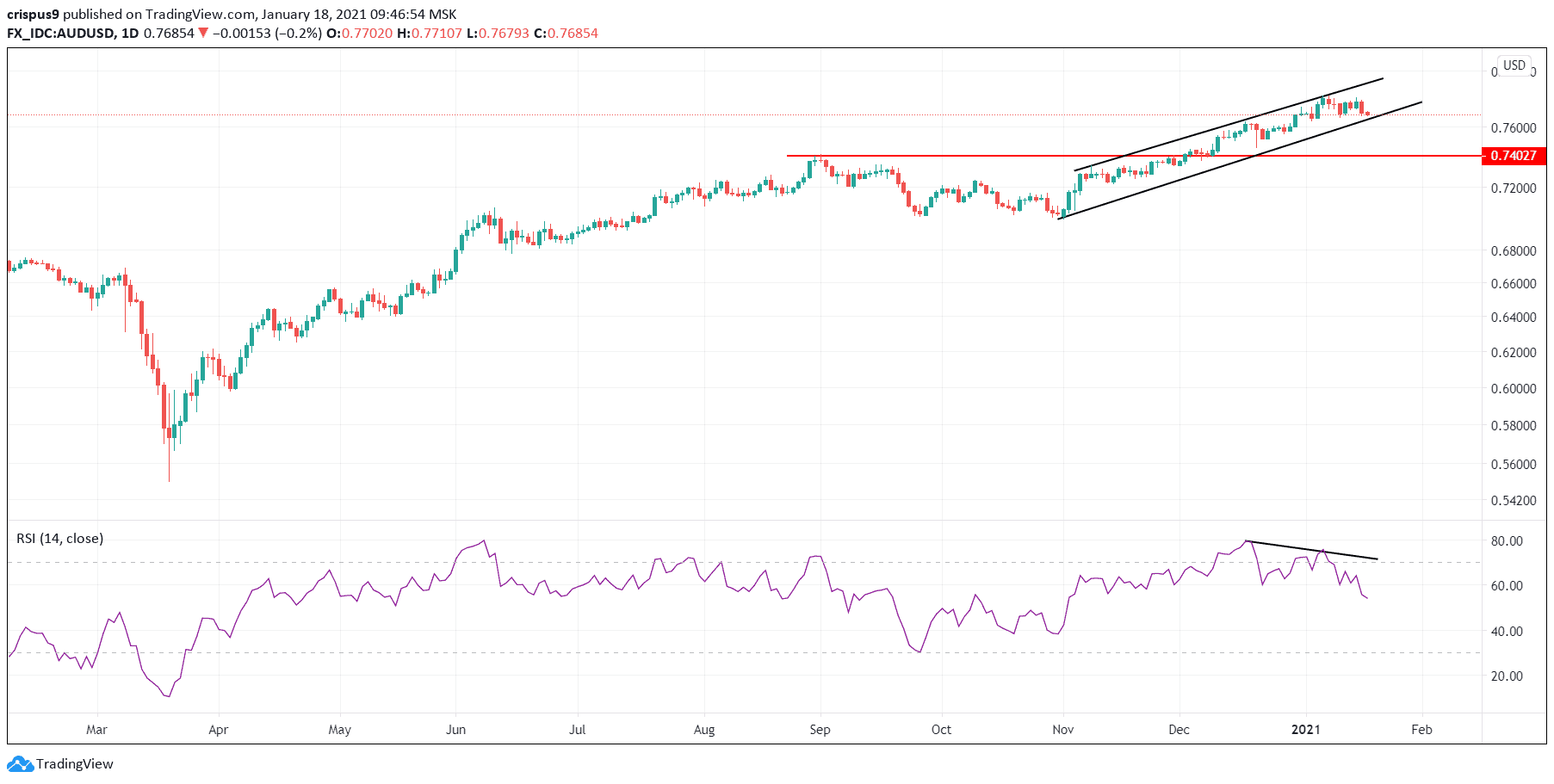Image resolution: width=1554 pixels, height=784 pixels.
Task: Click the RSI 40.00 axis label
Action: (x=1507, y=632)
